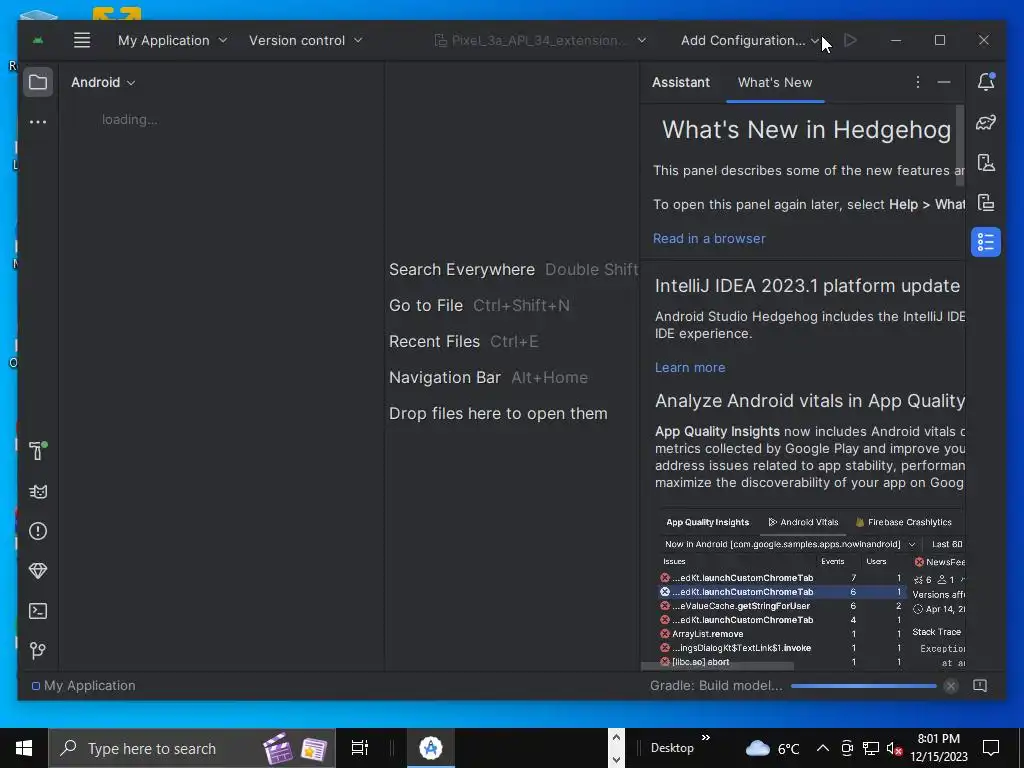Open Pixel_3a_API_34 device selector dropdown

tap(541, 40)
